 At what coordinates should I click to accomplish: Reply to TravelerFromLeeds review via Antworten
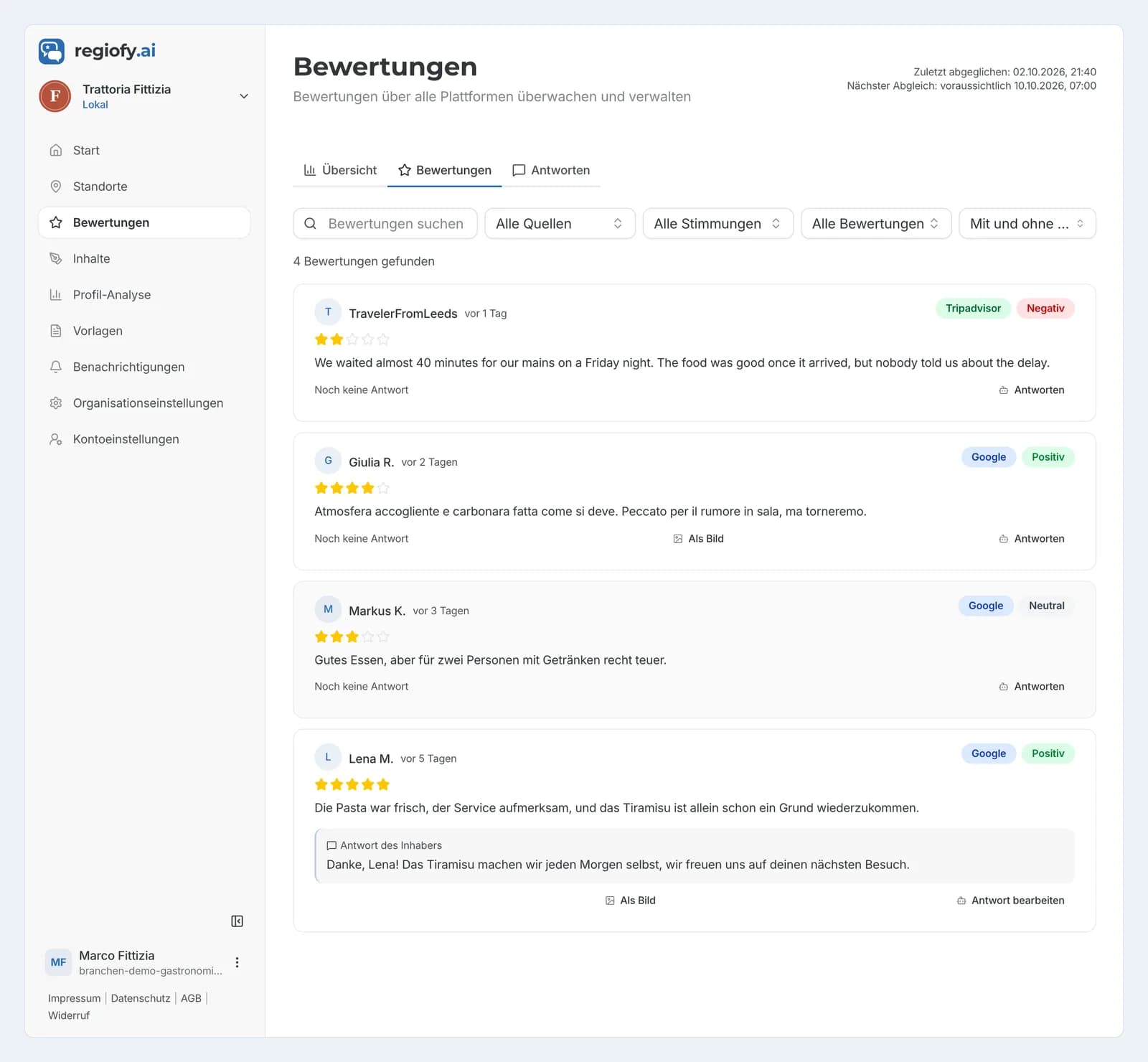pos(1032,390)
